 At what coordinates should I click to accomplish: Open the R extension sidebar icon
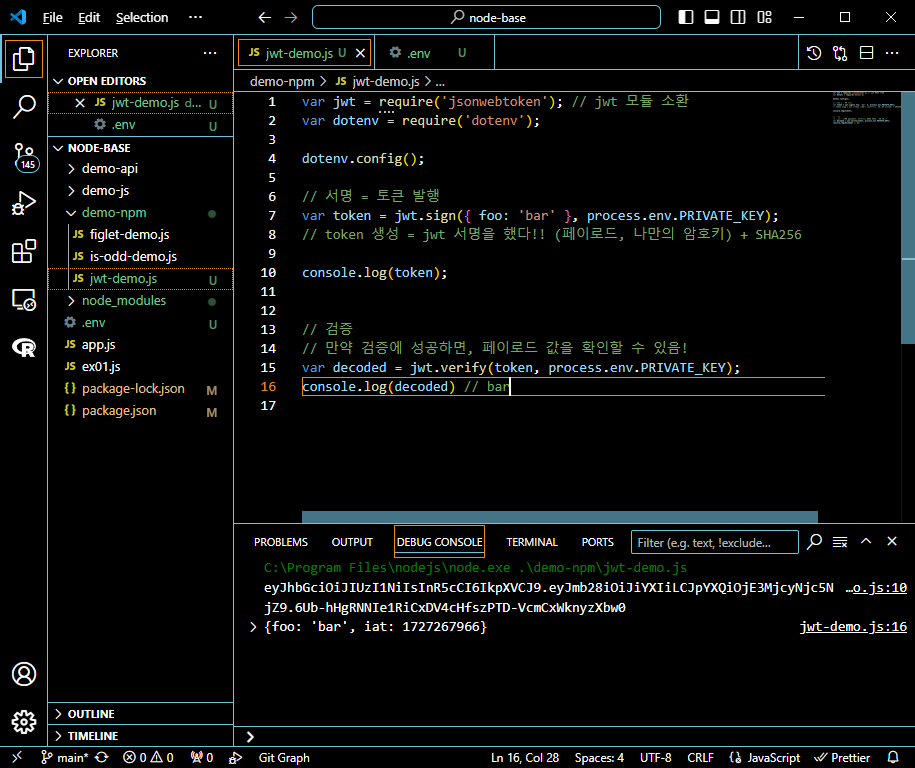point(23,348)
